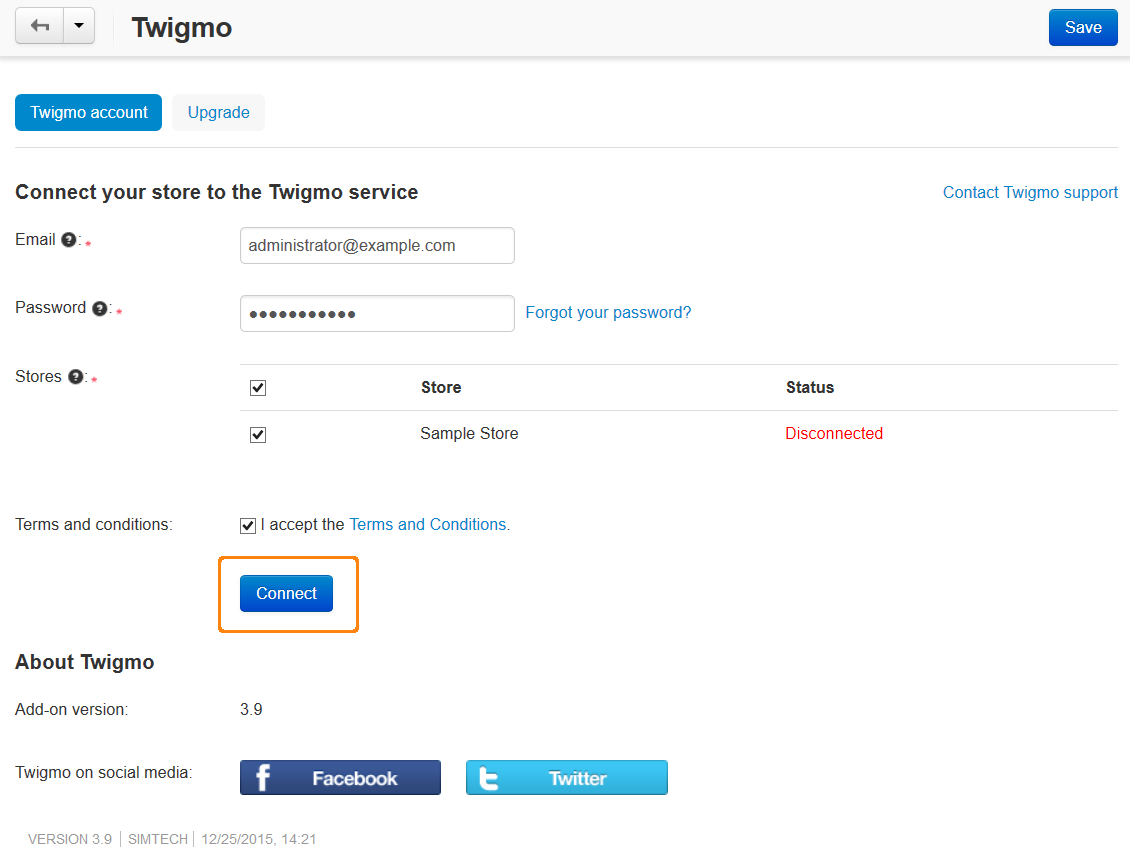This screenshot has height=850, width=1130.
Task: Click the add-on version value 3.9
Action: (251, 709)
